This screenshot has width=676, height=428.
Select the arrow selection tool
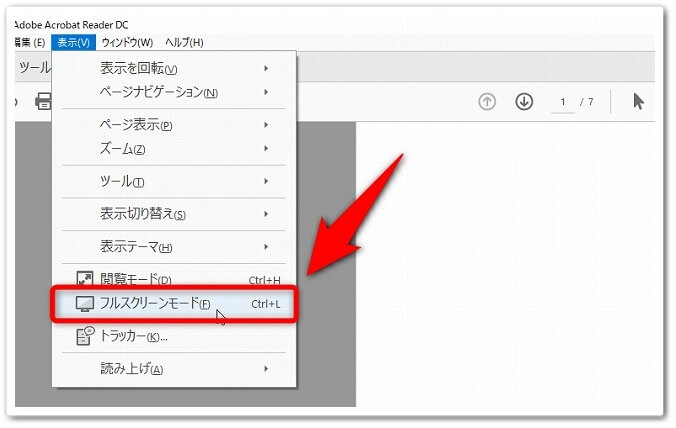pyautogui.click(x=638, y=102)
